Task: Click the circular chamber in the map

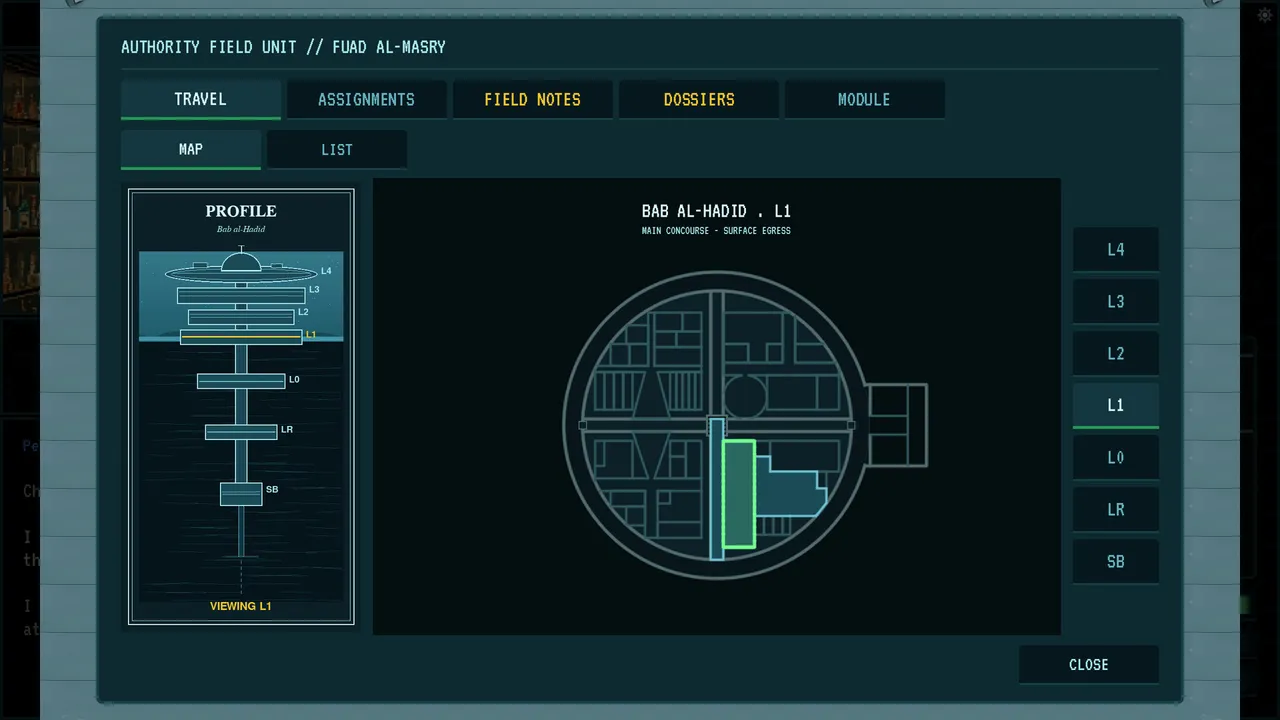Action: coord(744,398)
